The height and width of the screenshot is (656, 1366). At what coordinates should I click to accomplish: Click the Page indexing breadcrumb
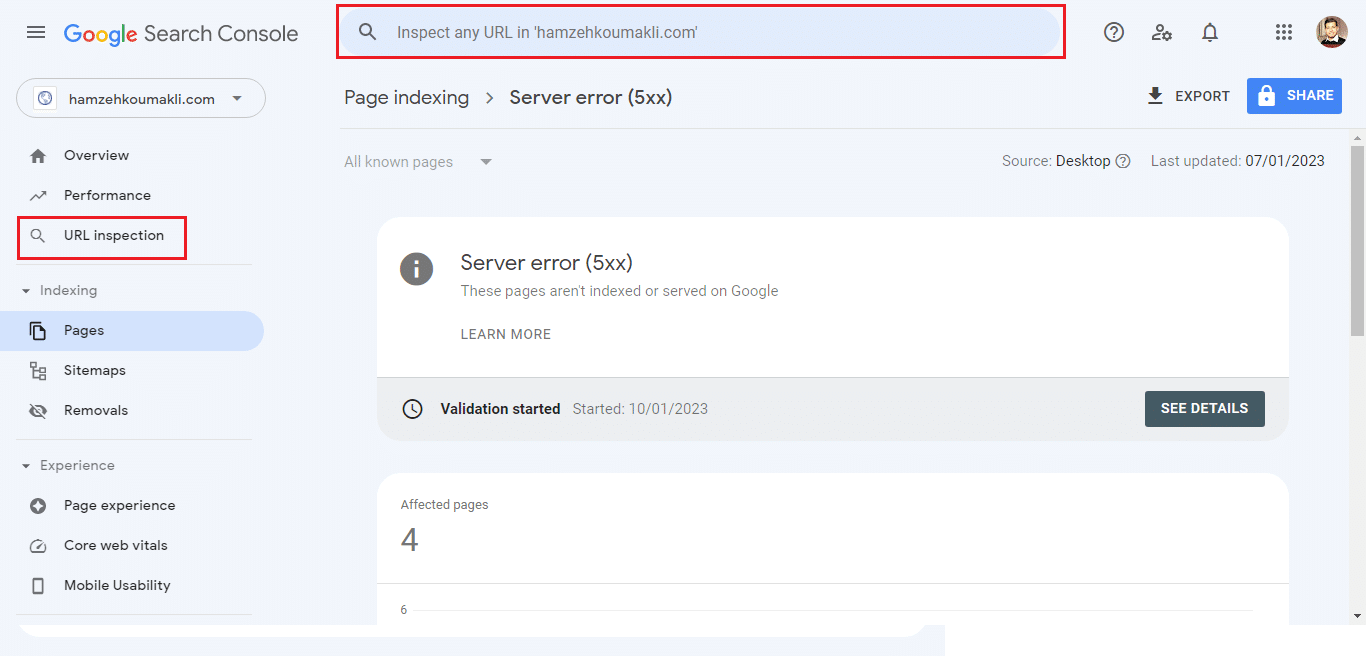point(406,97)
